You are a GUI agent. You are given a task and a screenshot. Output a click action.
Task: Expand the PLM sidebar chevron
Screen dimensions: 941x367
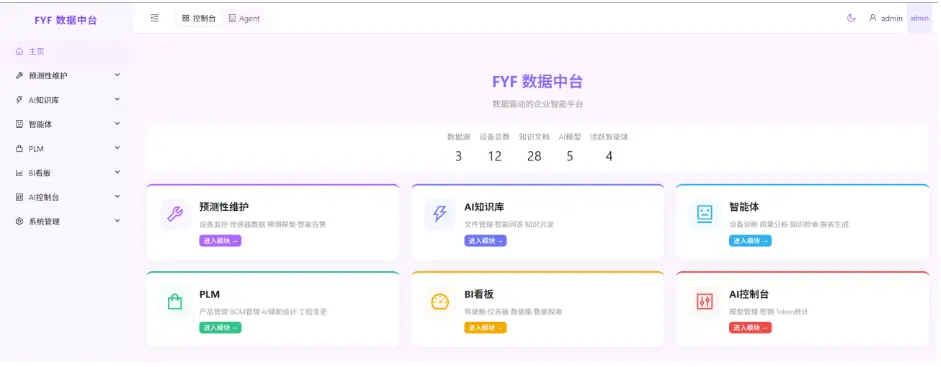coord(117,148)
